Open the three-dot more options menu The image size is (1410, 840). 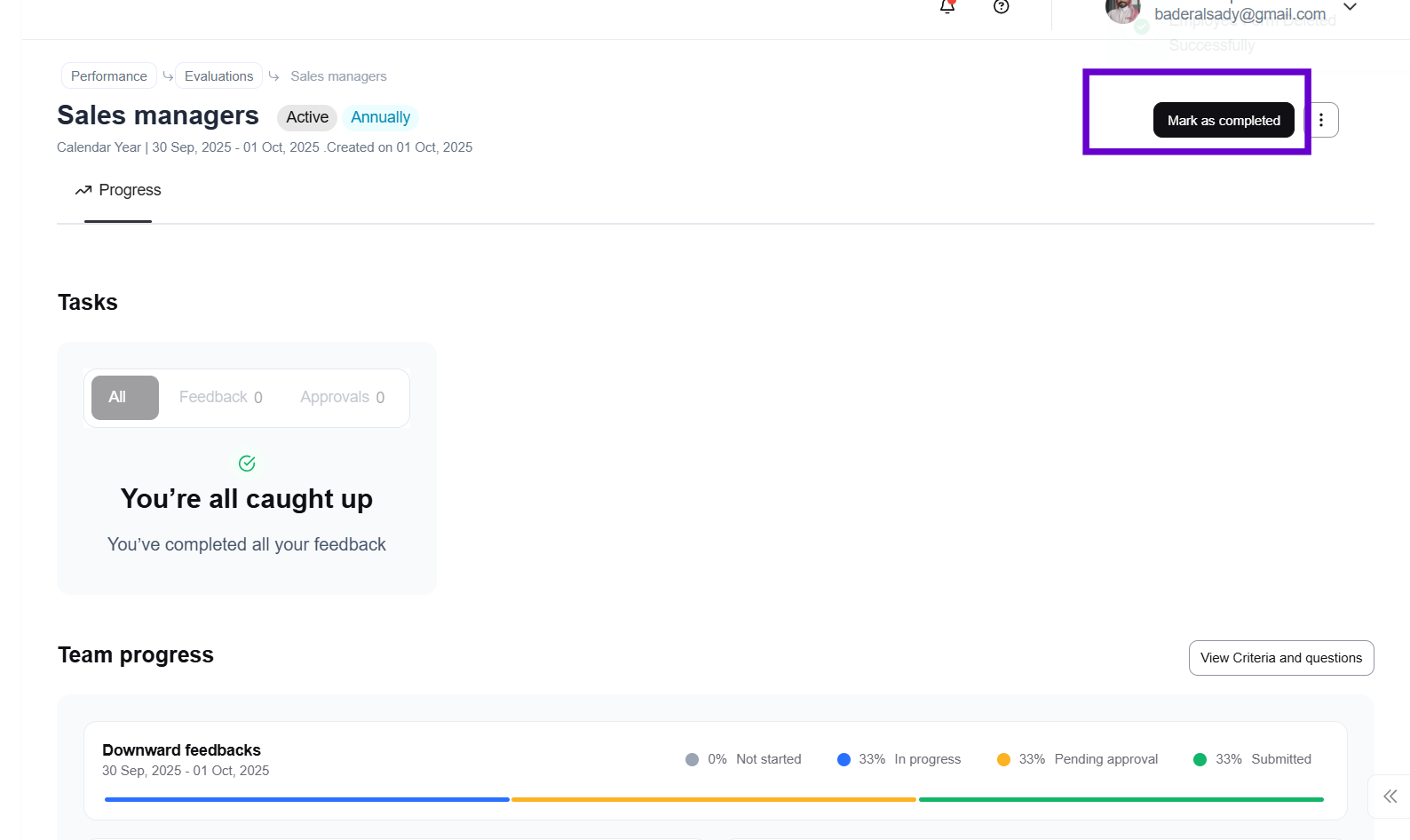tap(1321, 120)
